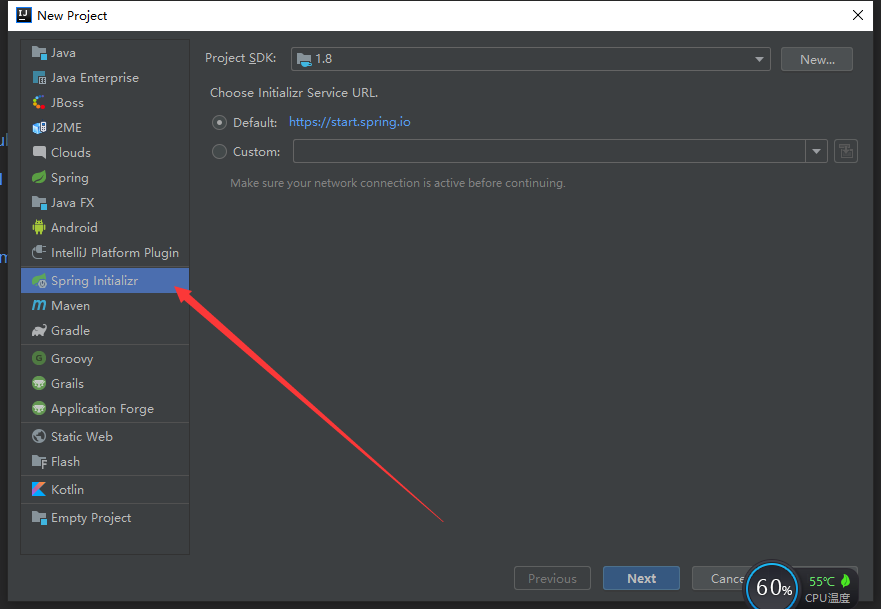This screenshot has height=609, width=881.
Task: Open the Project SDK dropdown arrow
Action: 759,59
